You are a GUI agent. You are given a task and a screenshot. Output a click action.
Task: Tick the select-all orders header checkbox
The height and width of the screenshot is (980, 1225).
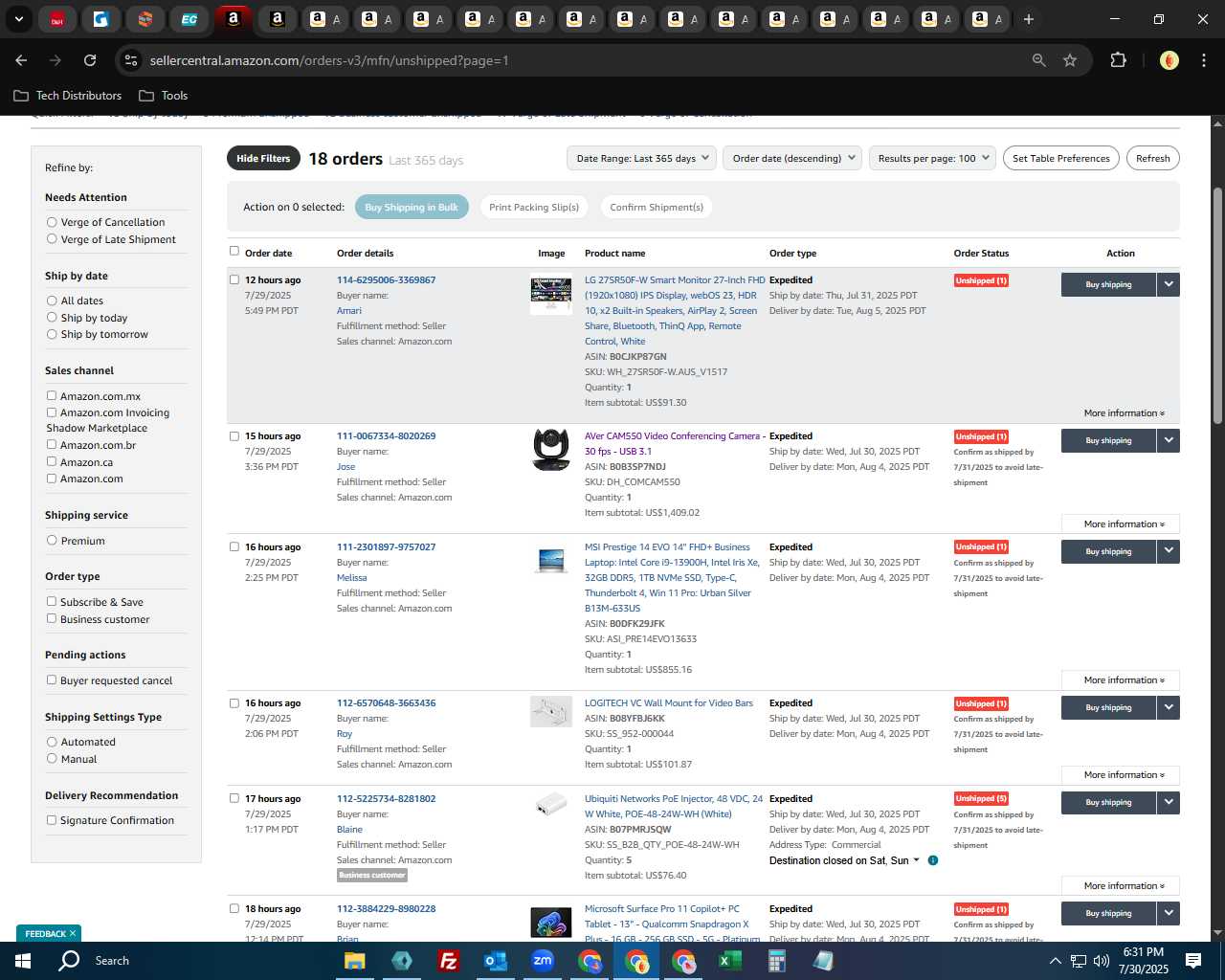pos(234,251)
